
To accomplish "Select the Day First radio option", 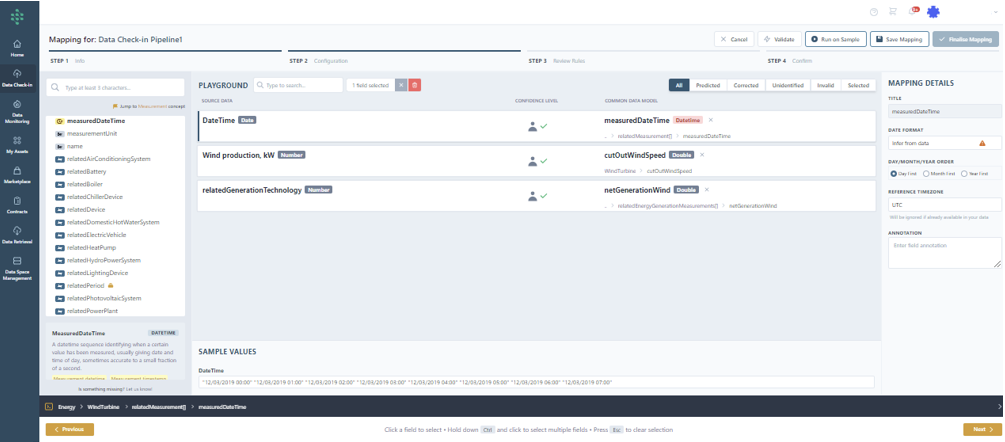I will coord(893,173).
